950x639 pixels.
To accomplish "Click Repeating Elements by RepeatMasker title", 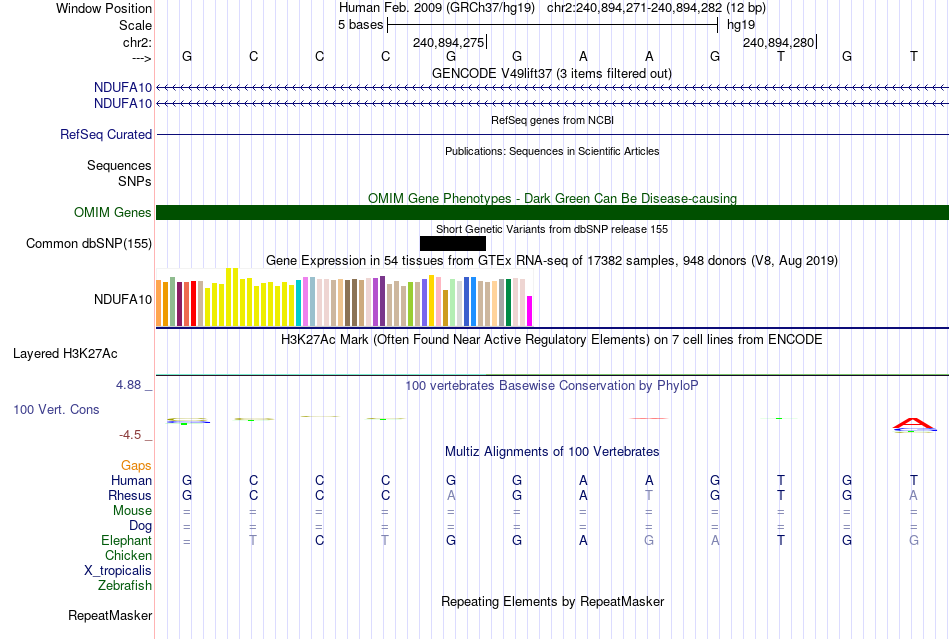I will tap(552, 601).
